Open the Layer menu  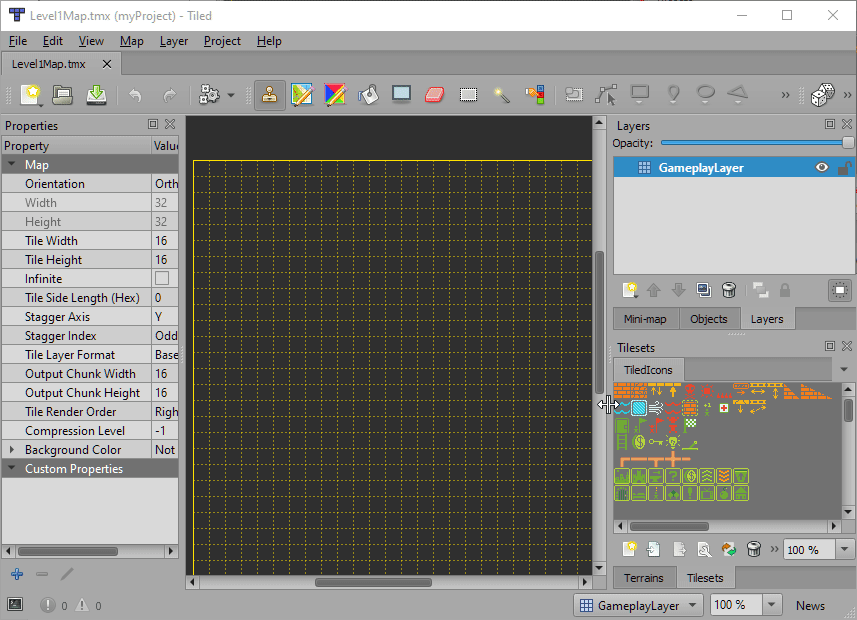click(174, 41)
